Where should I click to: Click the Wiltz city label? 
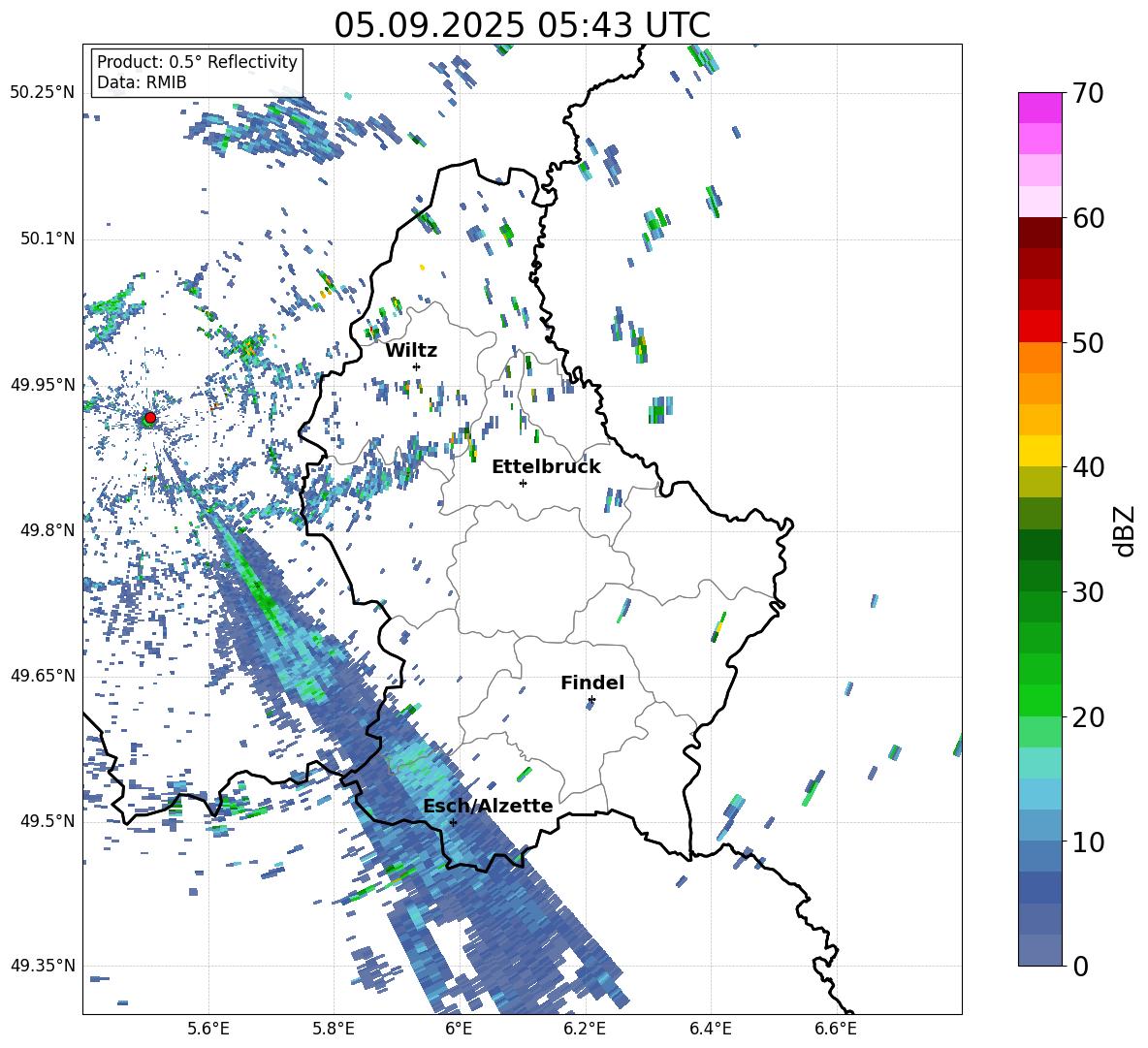point(411,351)
